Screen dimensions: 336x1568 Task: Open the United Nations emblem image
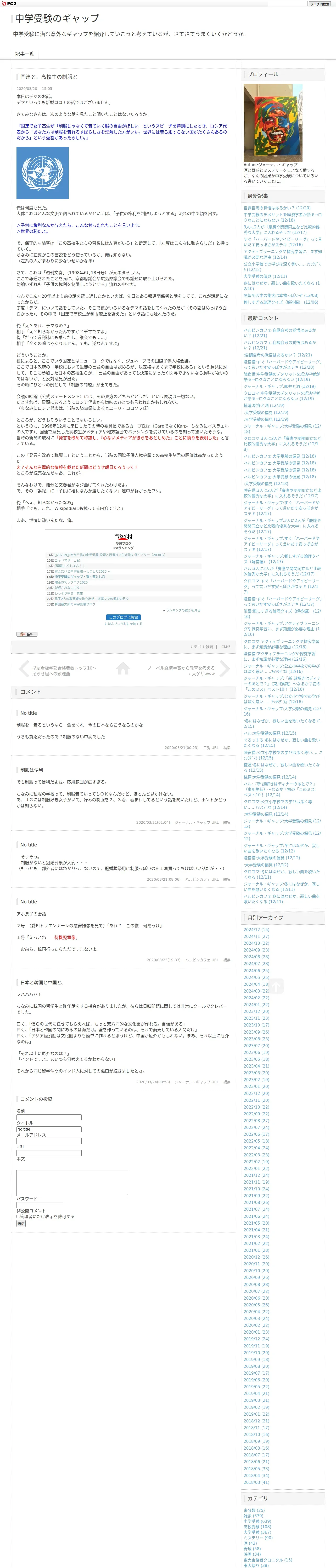(x=43, y=173)
